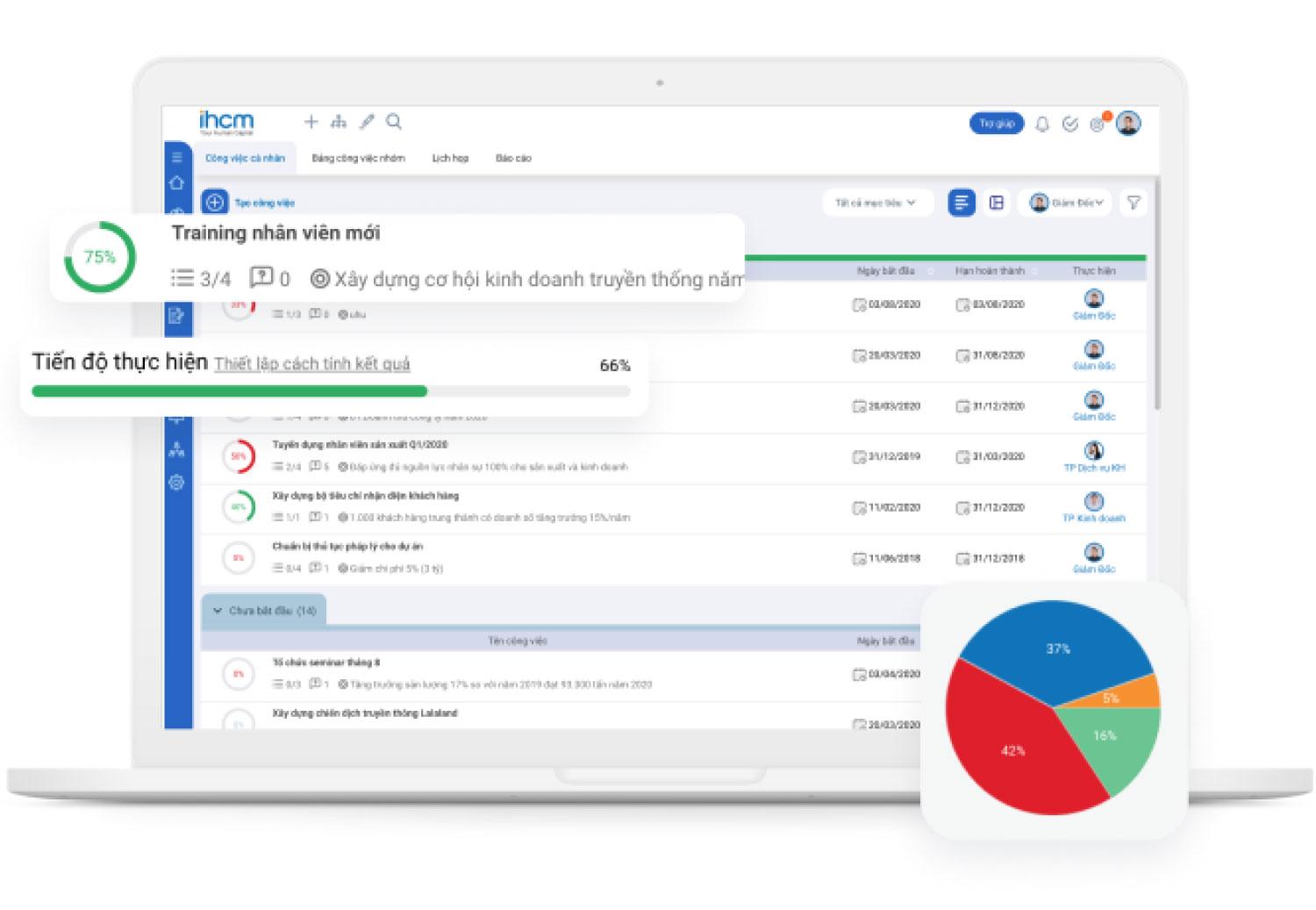Sort by Hạn hoàn thành column header
Screen dimensions: 1316x910
click(990, 271)
